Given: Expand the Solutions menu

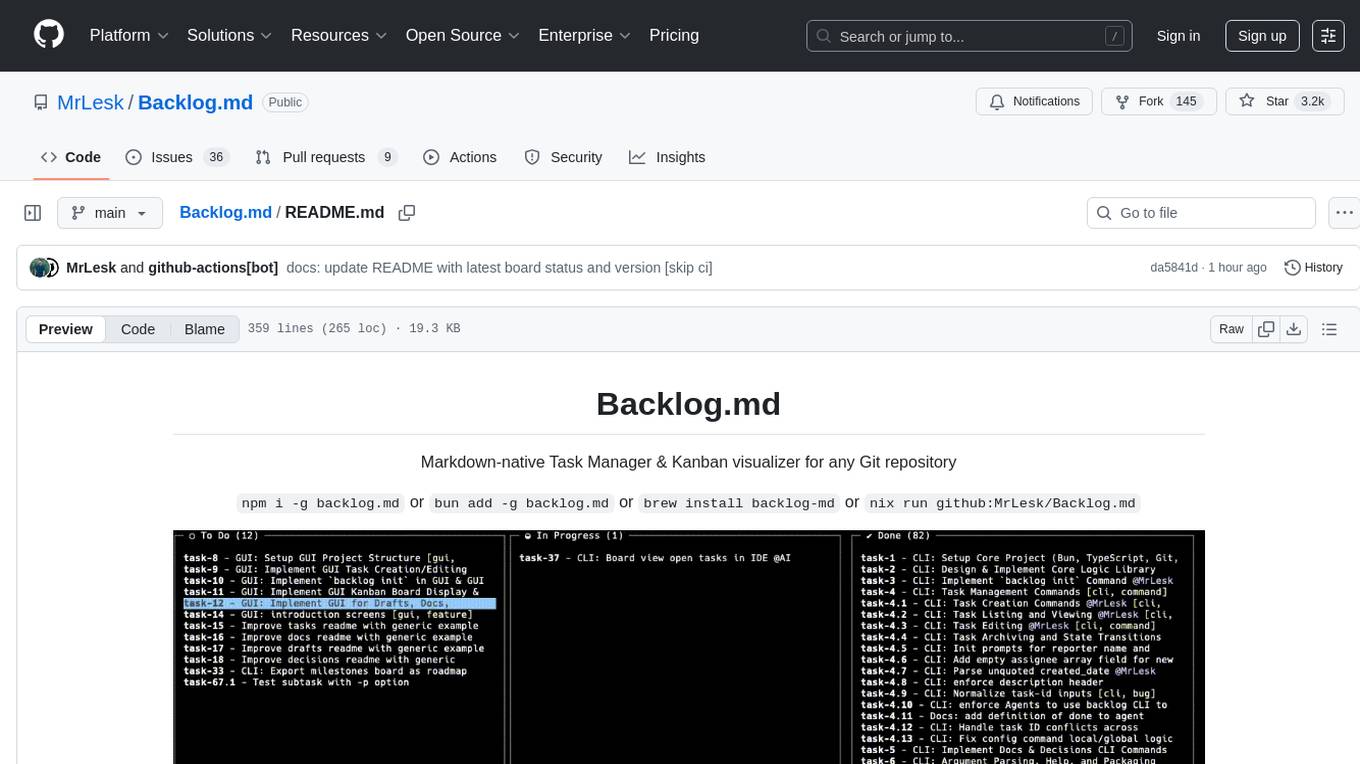Looking at the screenshot, I should (230, 35).
